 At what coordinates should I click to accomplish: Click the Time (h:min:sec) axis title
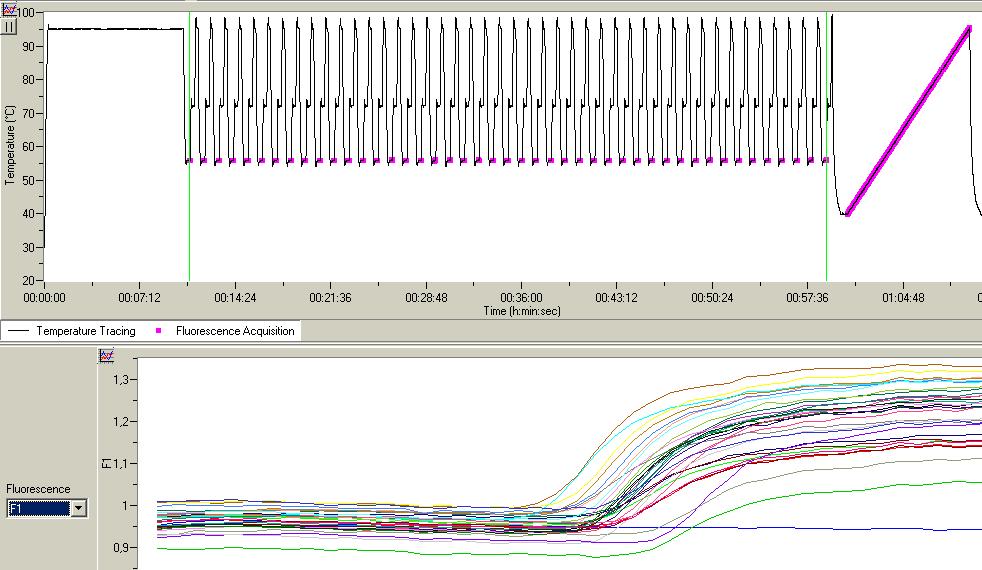(522, 311)
